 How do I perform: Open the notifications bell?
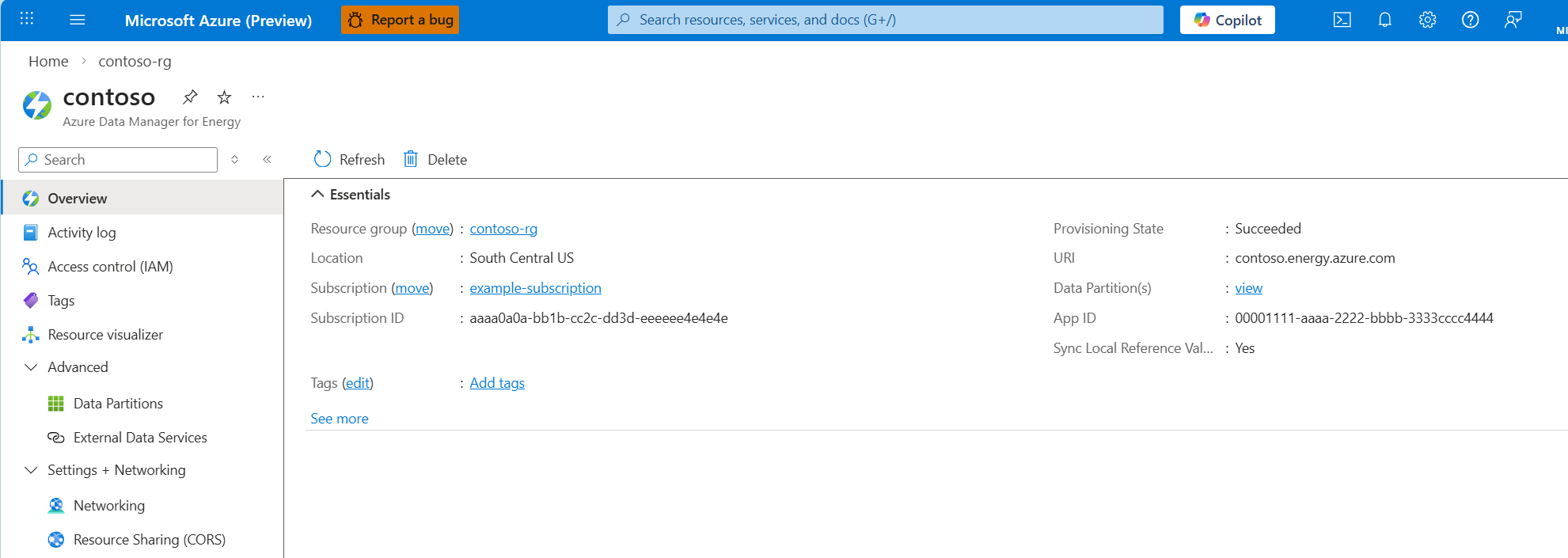point(1384,20)
